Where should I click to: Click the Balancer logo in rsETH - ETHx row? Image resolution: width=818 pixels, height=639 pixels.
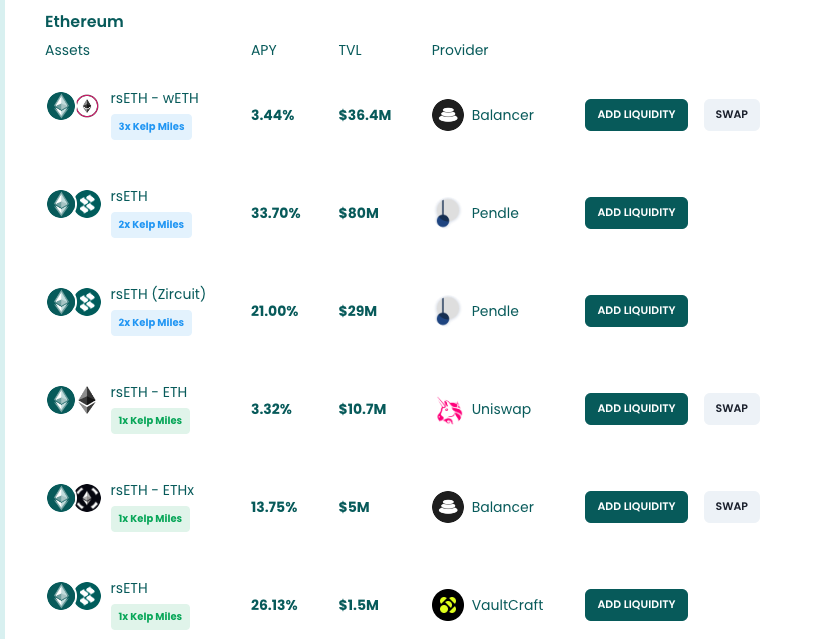[x=448, y=507]
